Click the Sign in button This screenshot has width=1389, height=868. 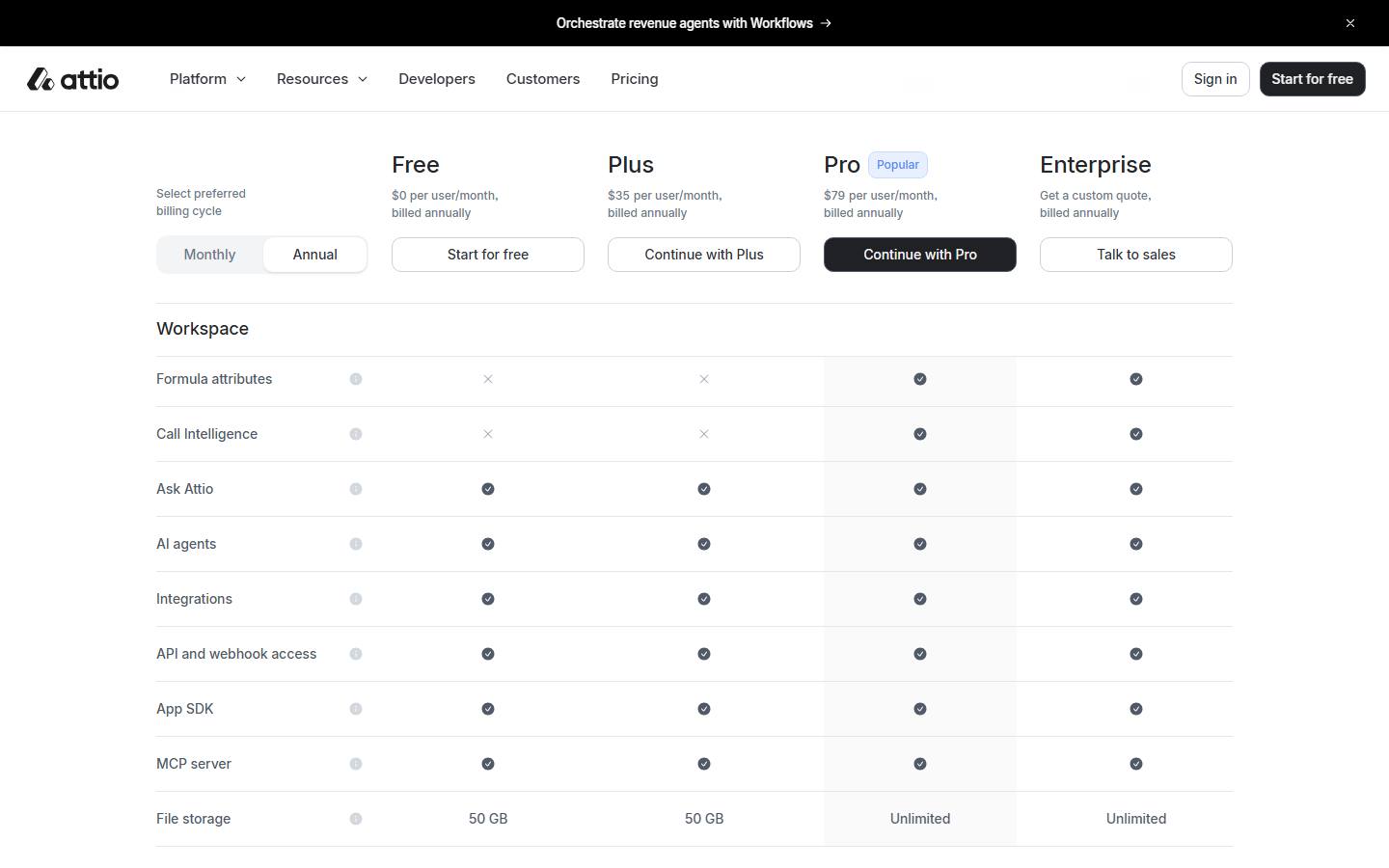click(x=1215, y=79)
